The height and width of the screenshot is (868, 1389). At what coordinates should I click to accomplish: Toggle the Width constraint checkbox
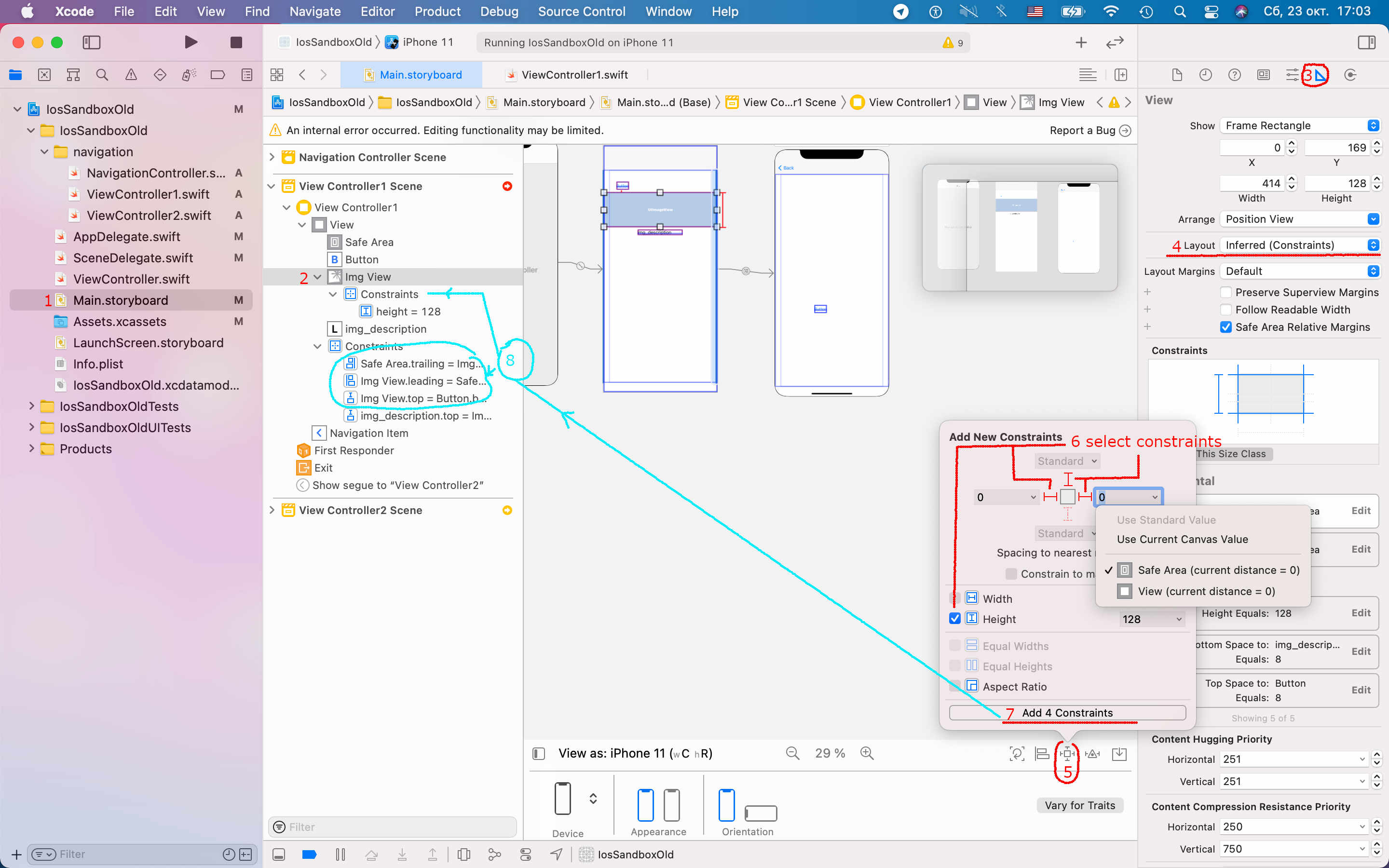[955, 598]
